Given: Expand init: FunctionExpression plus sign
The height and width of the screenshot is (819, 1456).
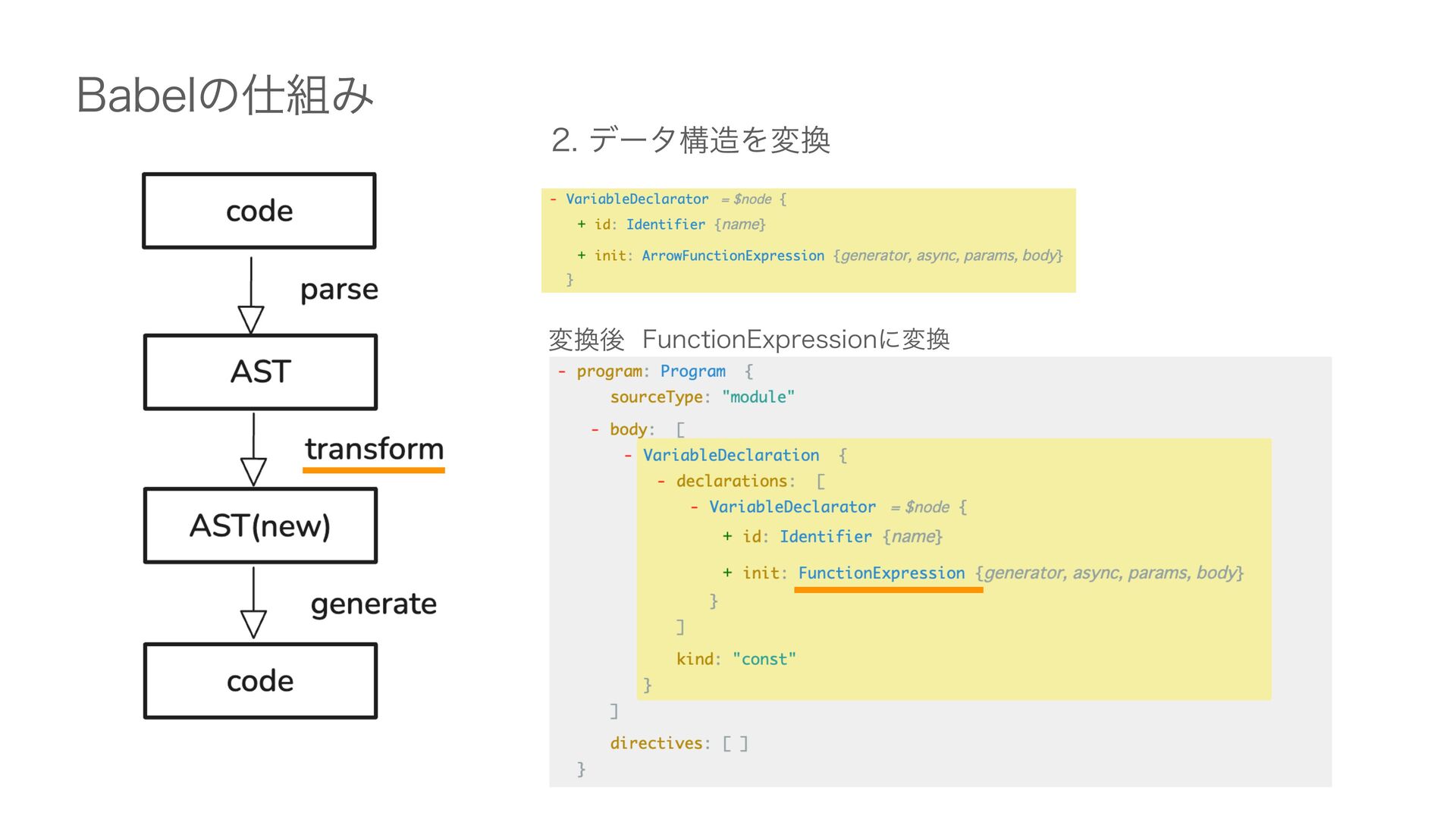Looking at the screenshot, I should pos(727,573).
